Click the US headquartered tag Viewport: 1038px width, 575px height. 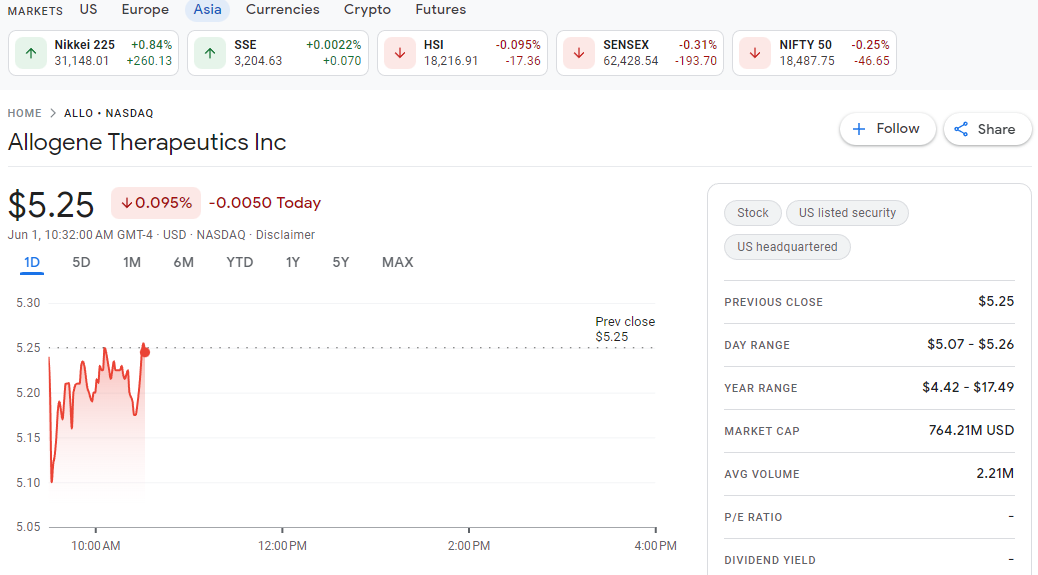point(787,247)
